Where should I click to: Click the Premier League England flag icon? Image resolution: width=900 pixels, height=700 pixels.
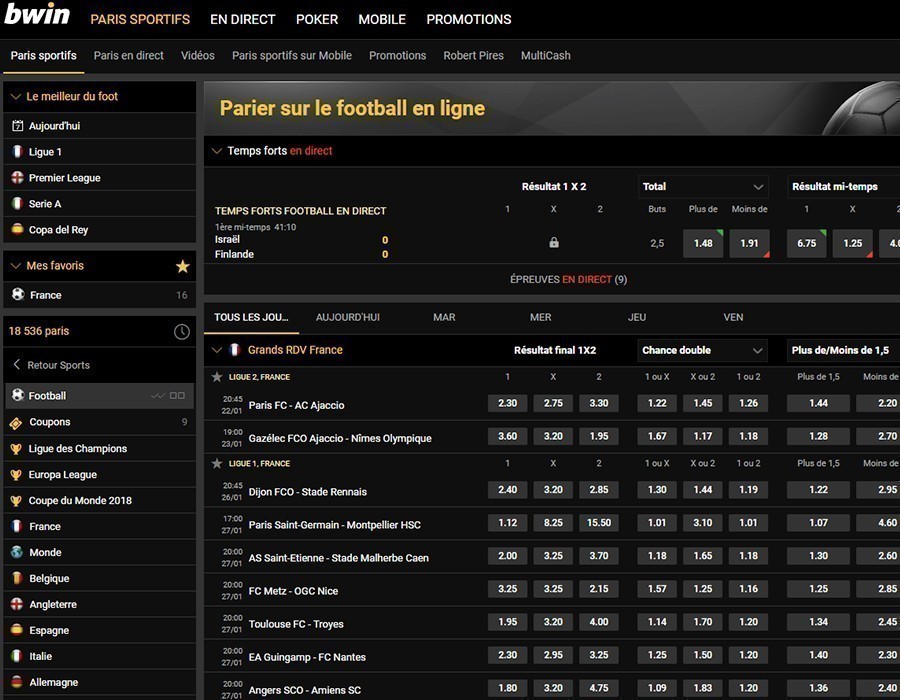(17, 178)
